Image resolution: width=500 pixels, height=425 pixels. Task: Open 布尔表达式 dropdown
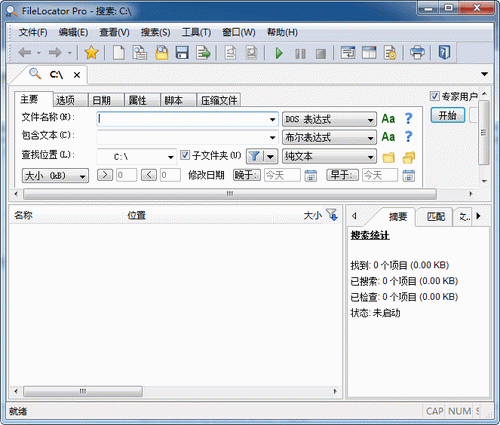pos(329,137)
